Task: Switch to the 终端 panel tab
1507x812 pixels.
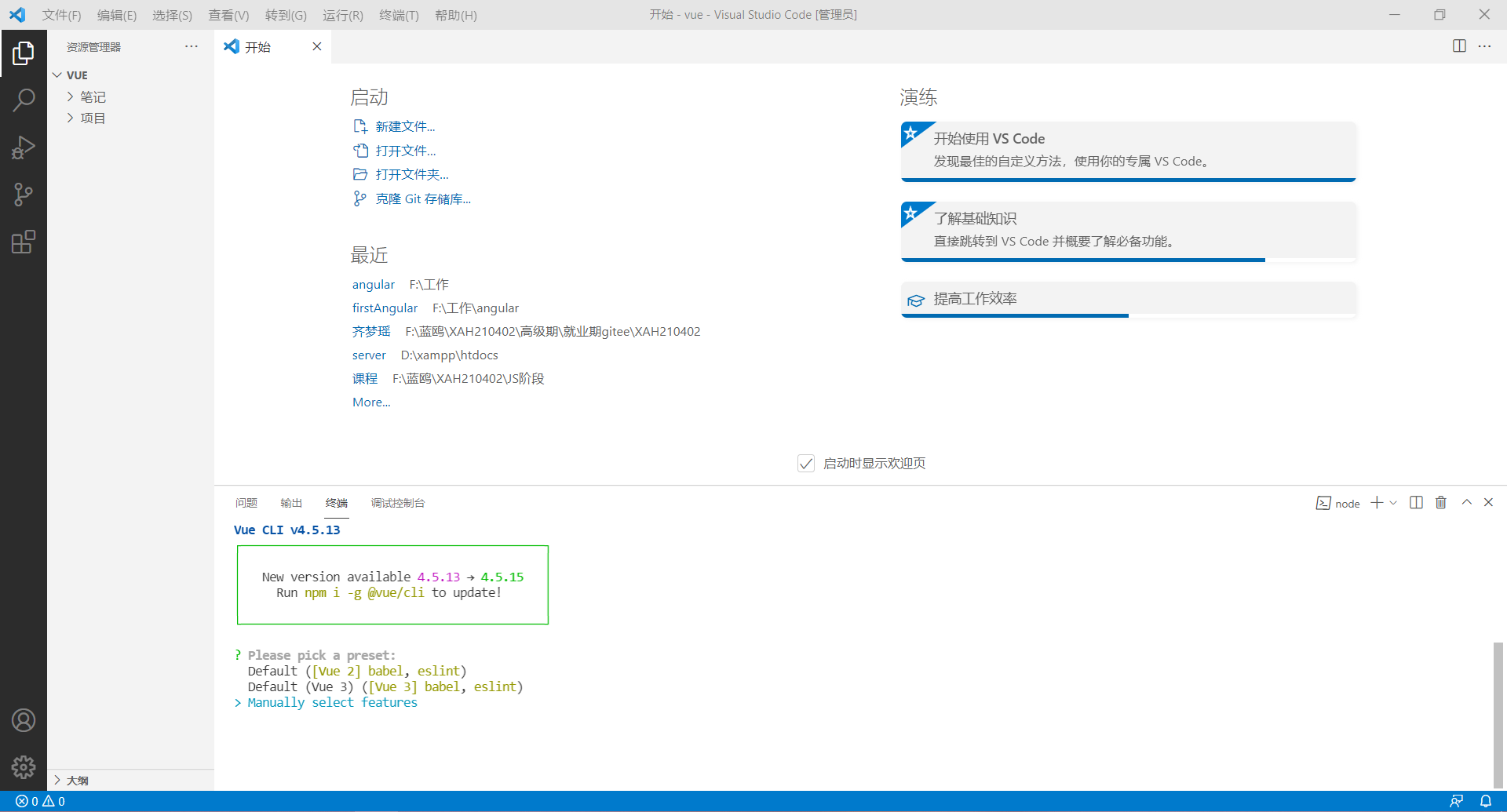Action: (x=337, y=503)
